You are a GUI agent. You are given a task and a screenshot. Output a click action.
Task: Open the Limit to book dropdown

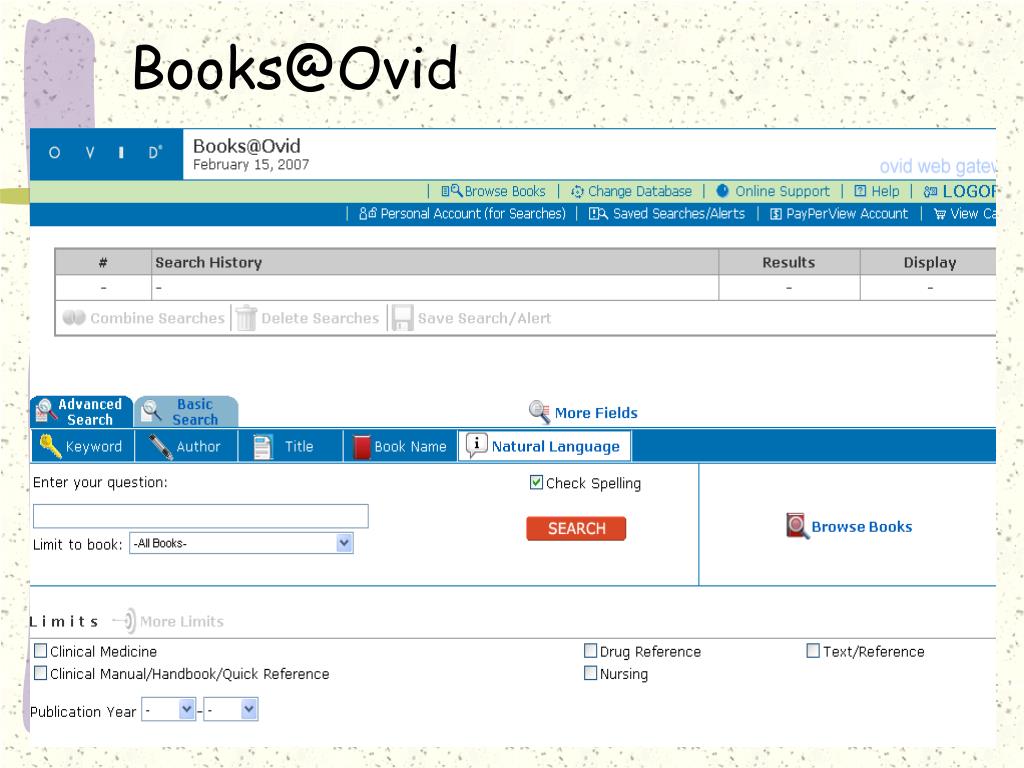[x=242, y=543]
